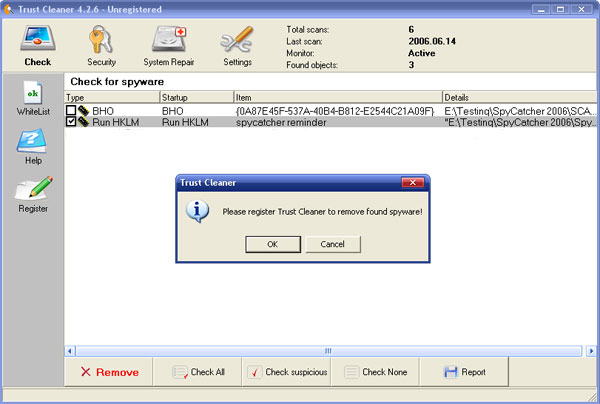Click the red Remove button
The width and height of the screenshot is (600, 404).
click(109, 372)
